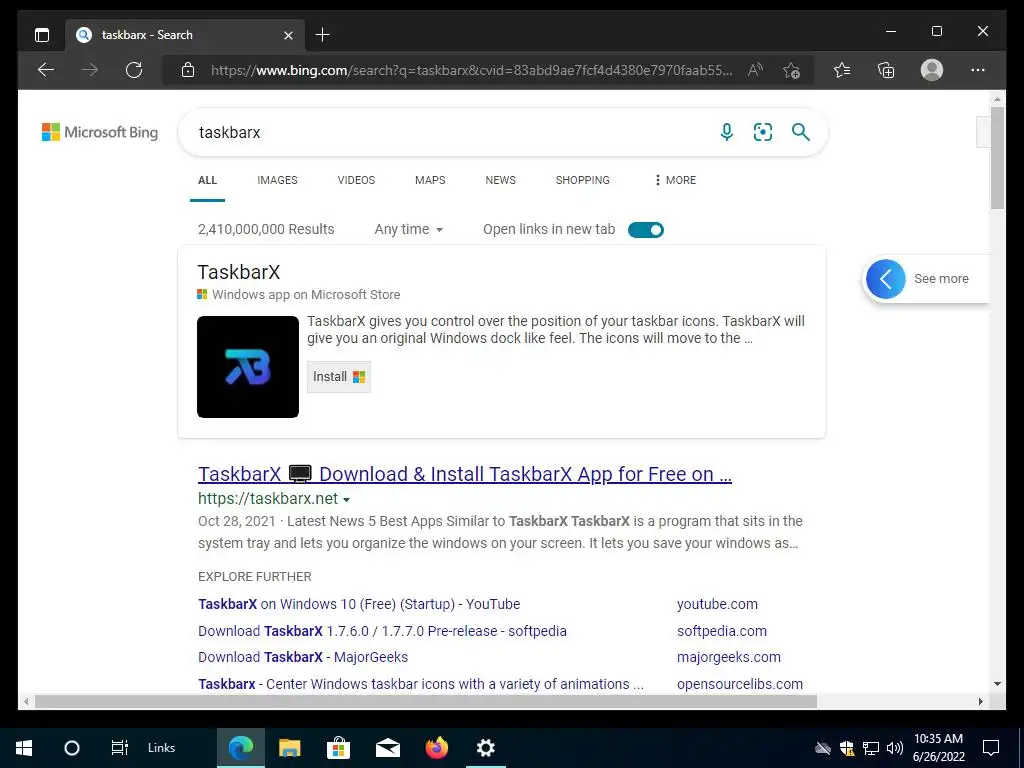Add this page to favorites
Viewport: 1024px width, 768px height.
792,70
